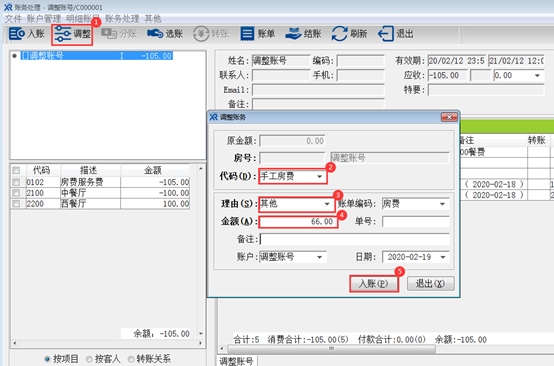
Task: Click the 单号 input field
Action: (416, 222)
